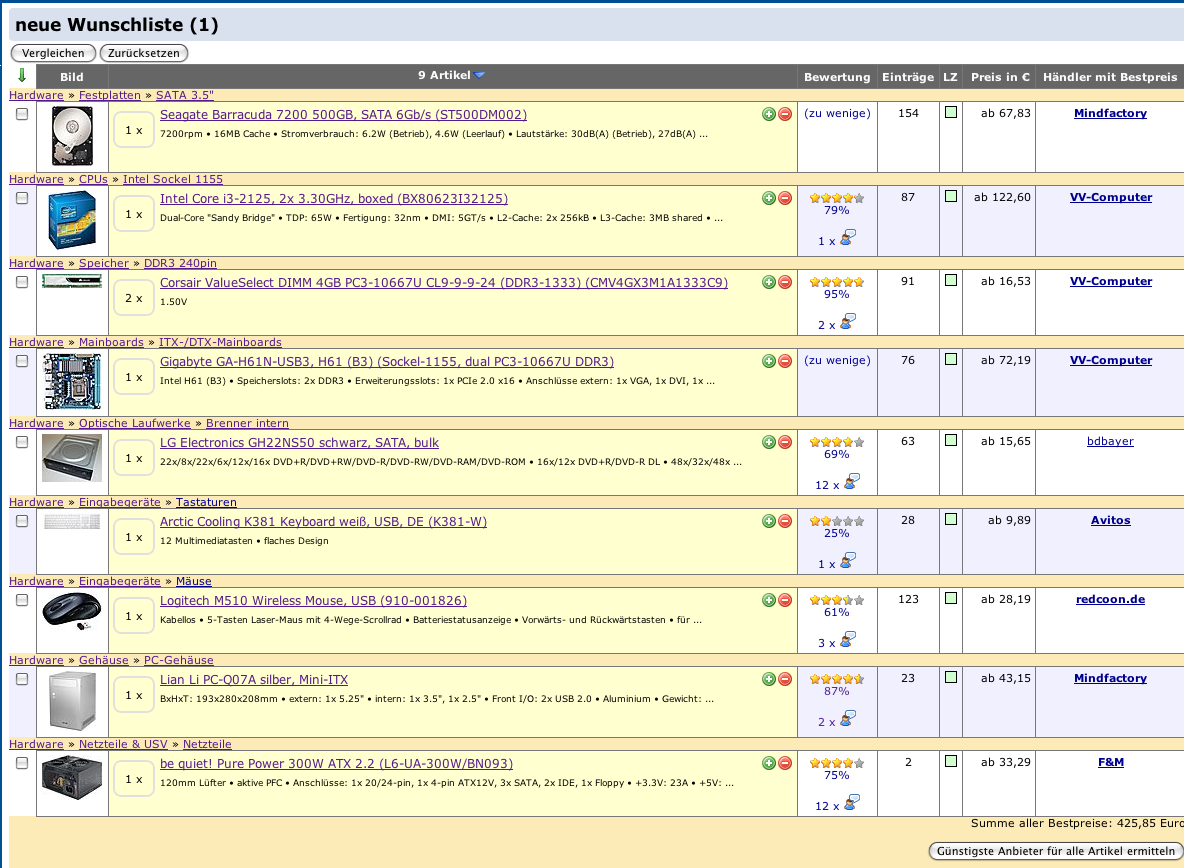Click Seagate hard drive thumbnail image

coord(72,136)
